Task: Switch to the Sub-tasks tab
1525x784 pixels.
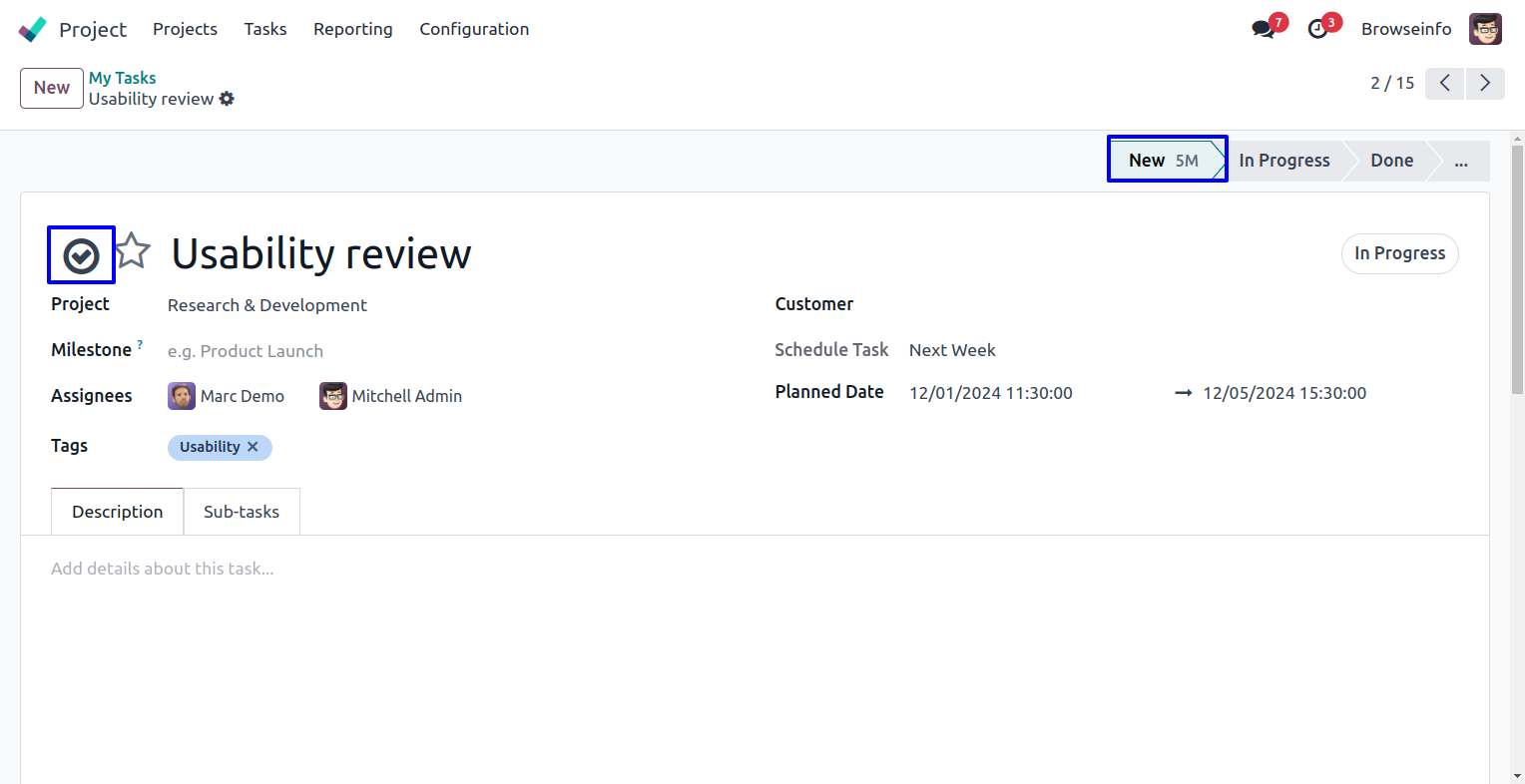Action: pyautogui.click(x=242, y=512)
